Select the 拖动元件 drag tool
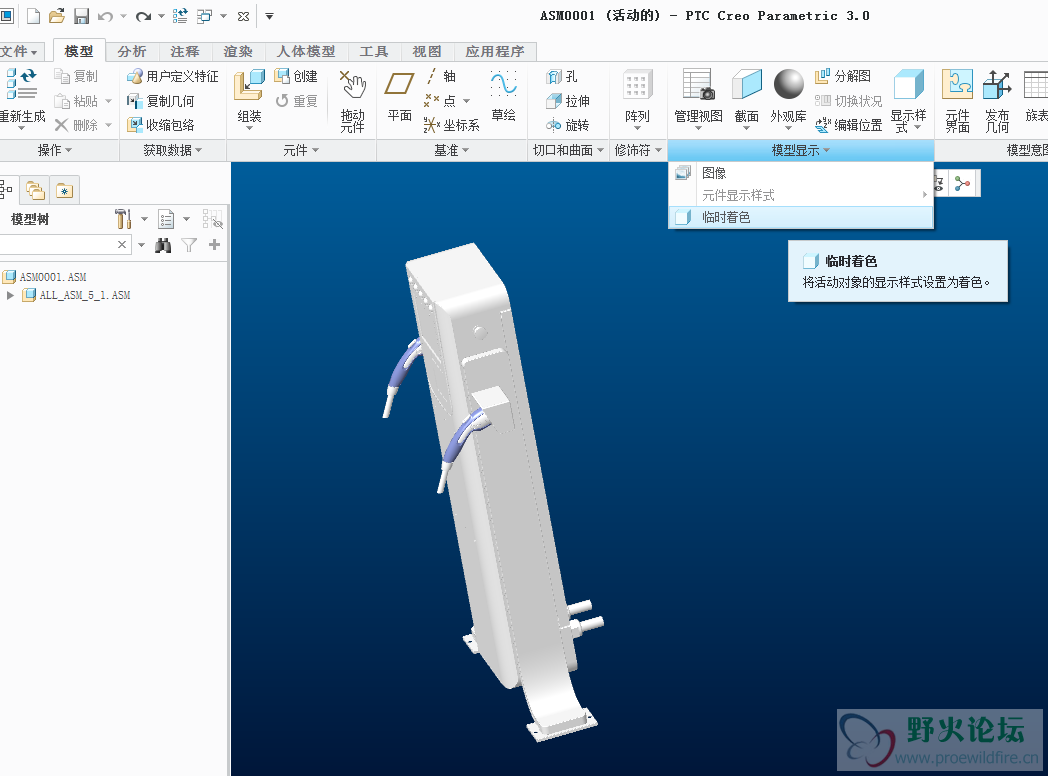 pyautogui.click(x=352, y=101)
